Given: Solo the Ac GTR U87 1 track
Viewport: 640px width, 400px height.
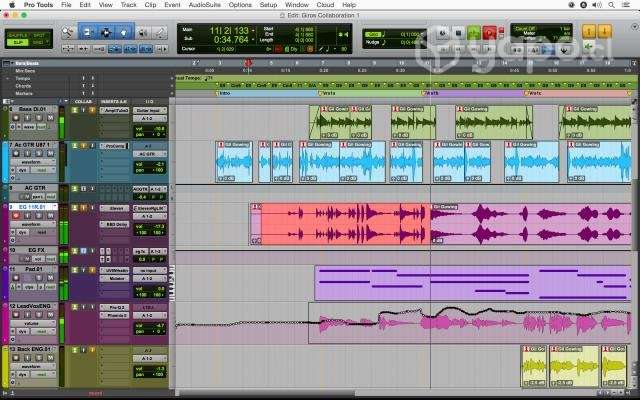Looking at the screenshot, I should click(x=39, y=153).
